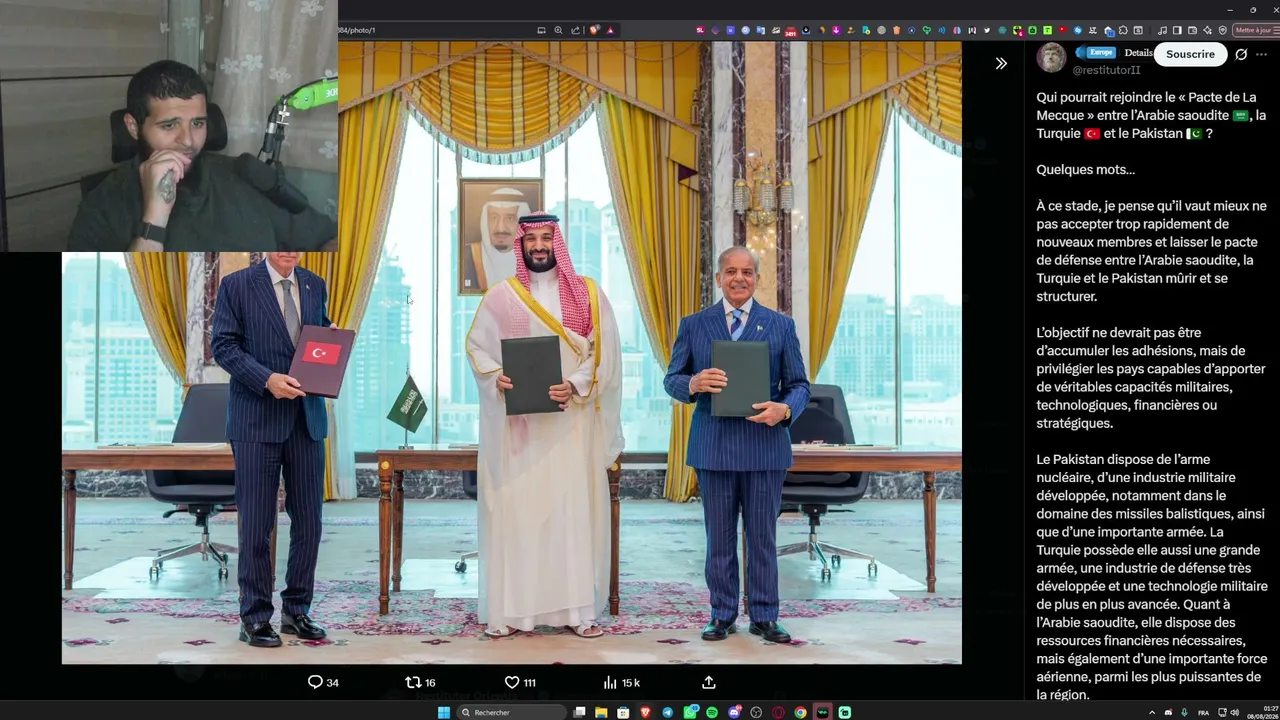Click the Saudi flag emoji in the tweet
This screenshot has width=1280, height=720.
coord(1241,116)
